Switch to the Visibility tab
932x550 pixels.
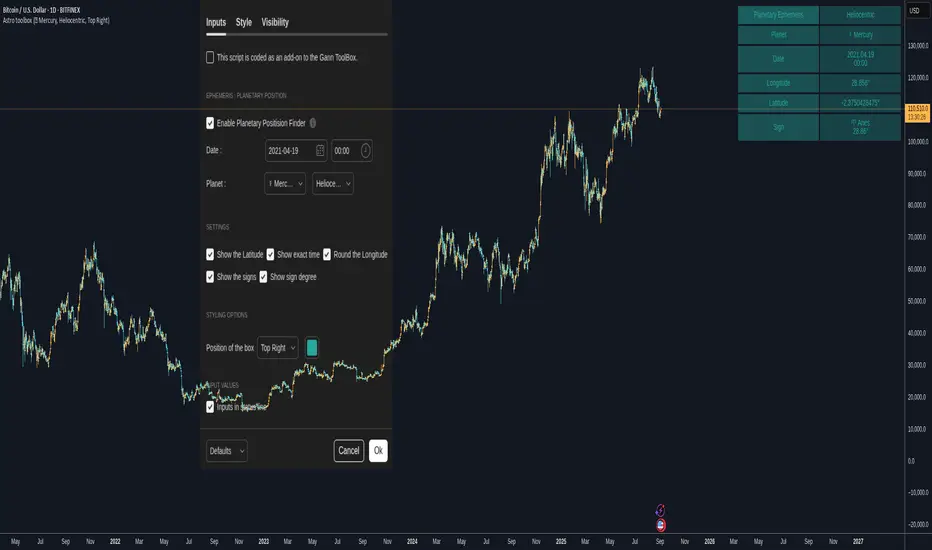[x=275, y=22]
